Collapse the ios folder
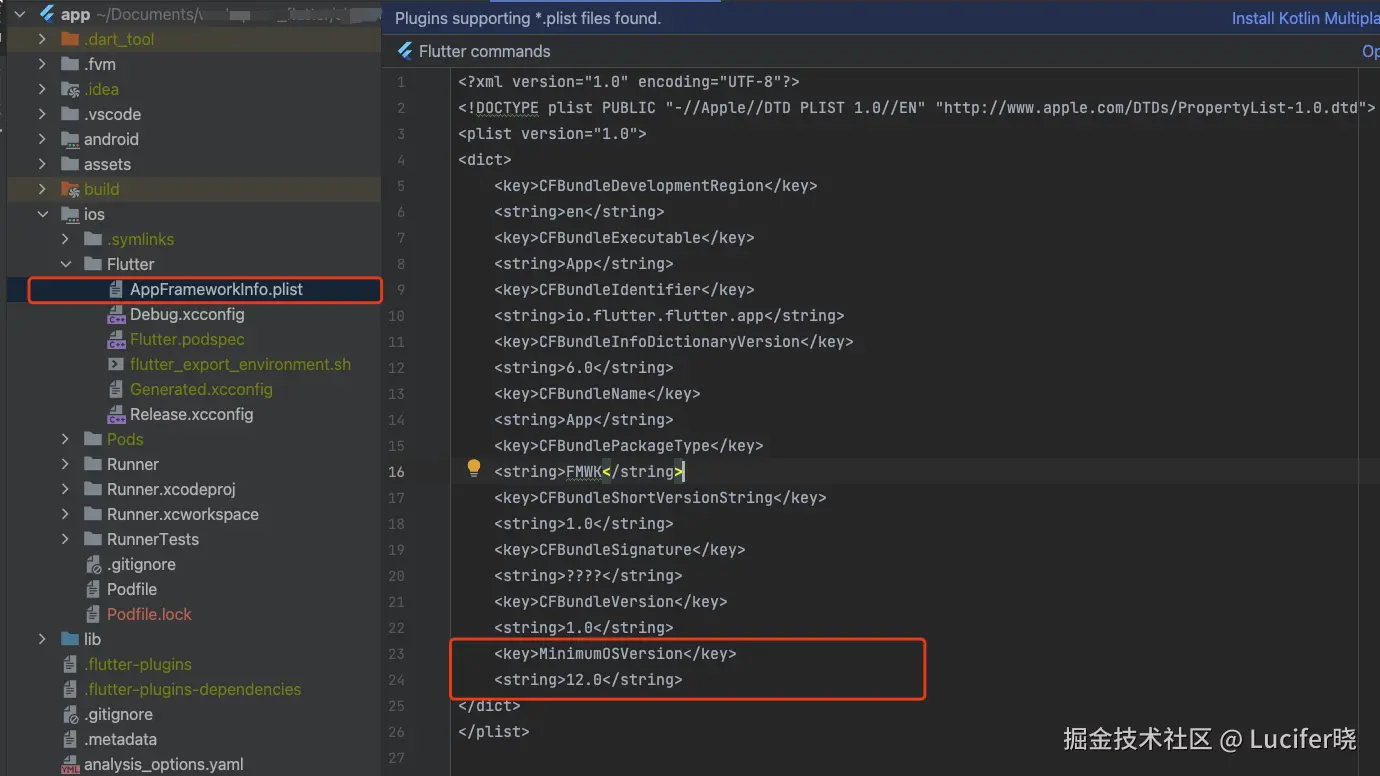Image resolution: width=1380 pixels, height=776 pixels. pyautogui.click(x=42, y=214)
